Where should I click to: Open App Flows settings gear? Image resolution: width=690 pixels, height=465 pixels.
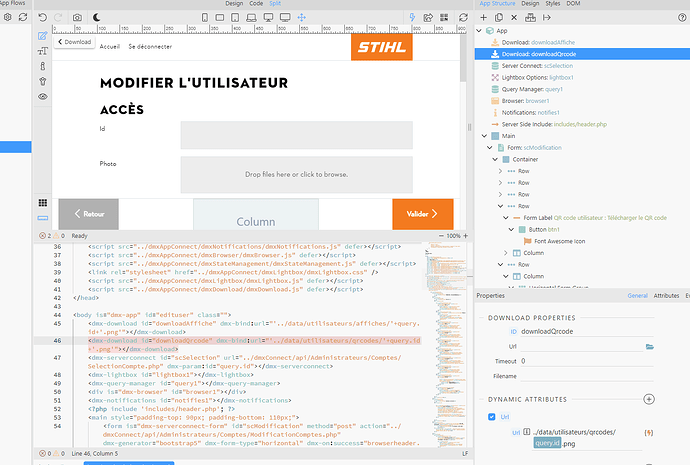pyautogui.click(x=8, y=18)
